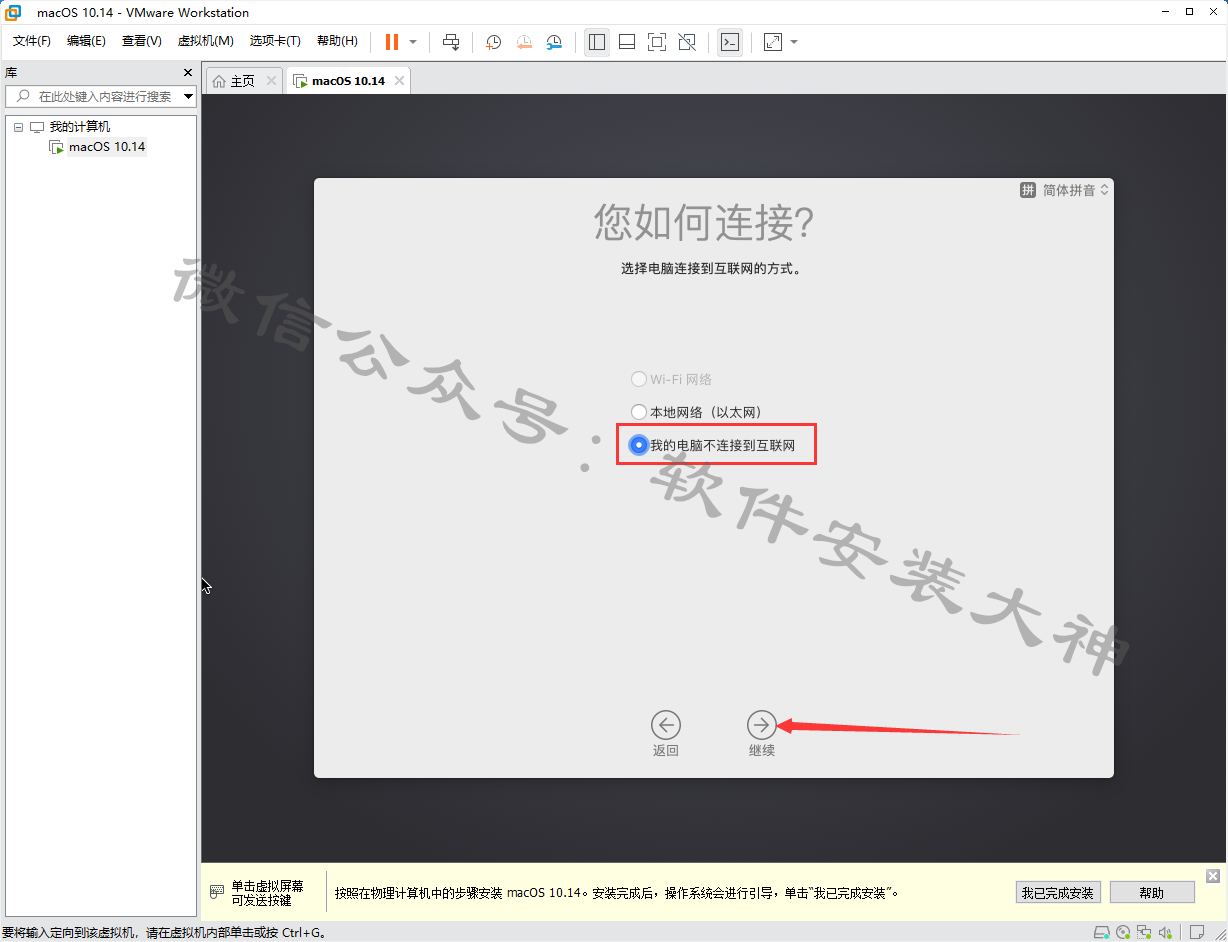Click the revert to snapshot icon
Viewport: 1228px width, 942px height.
[524, 42]
